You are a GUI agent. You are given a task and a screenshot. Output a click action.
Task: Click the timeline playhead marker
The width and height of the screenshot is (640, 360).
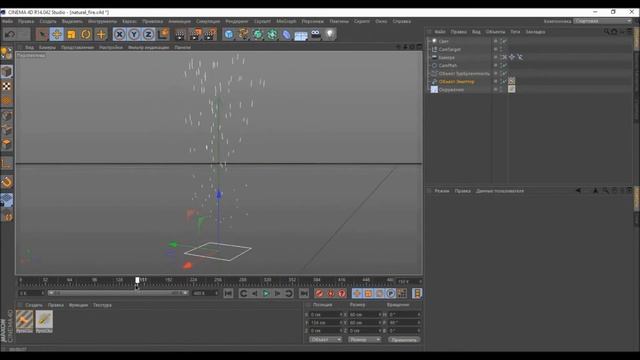[137, 280]
